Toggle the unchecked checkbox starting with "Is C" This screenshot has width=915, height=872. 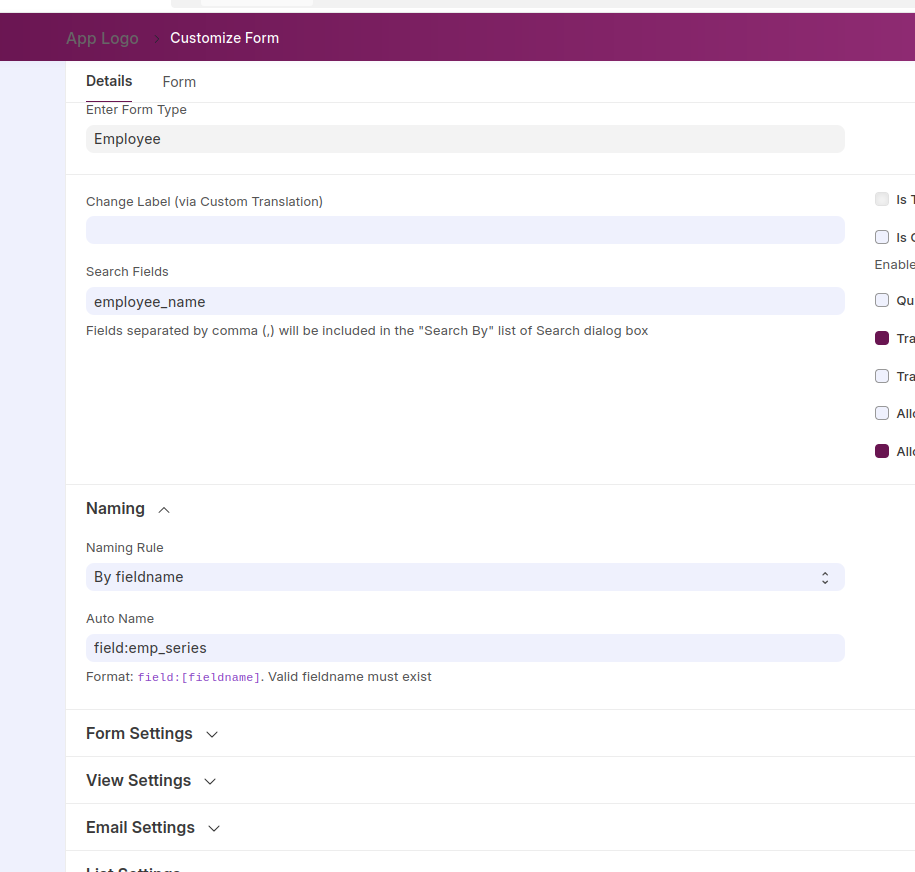coord(882,237)
